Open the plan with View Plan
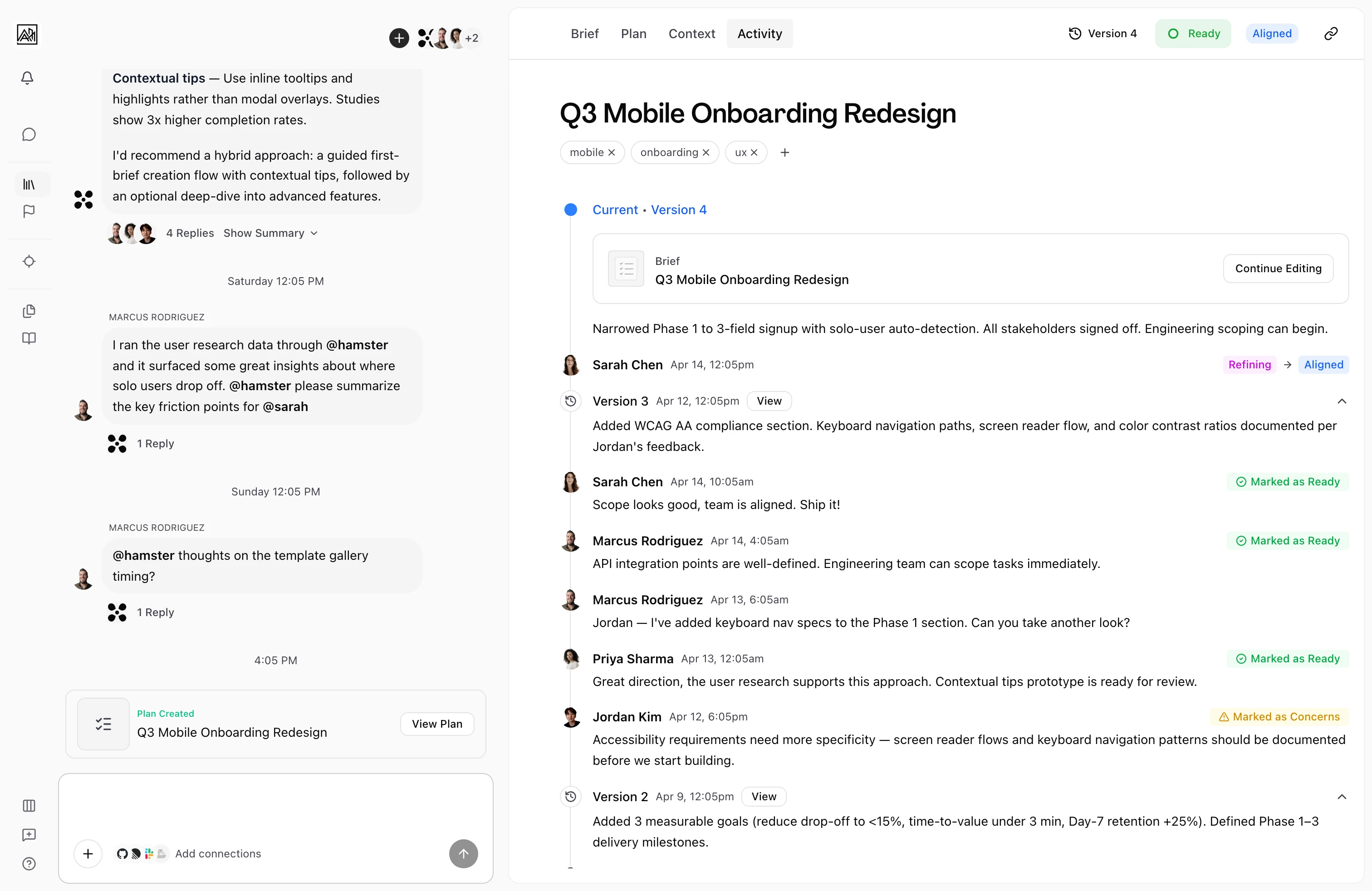 point(437,723)
